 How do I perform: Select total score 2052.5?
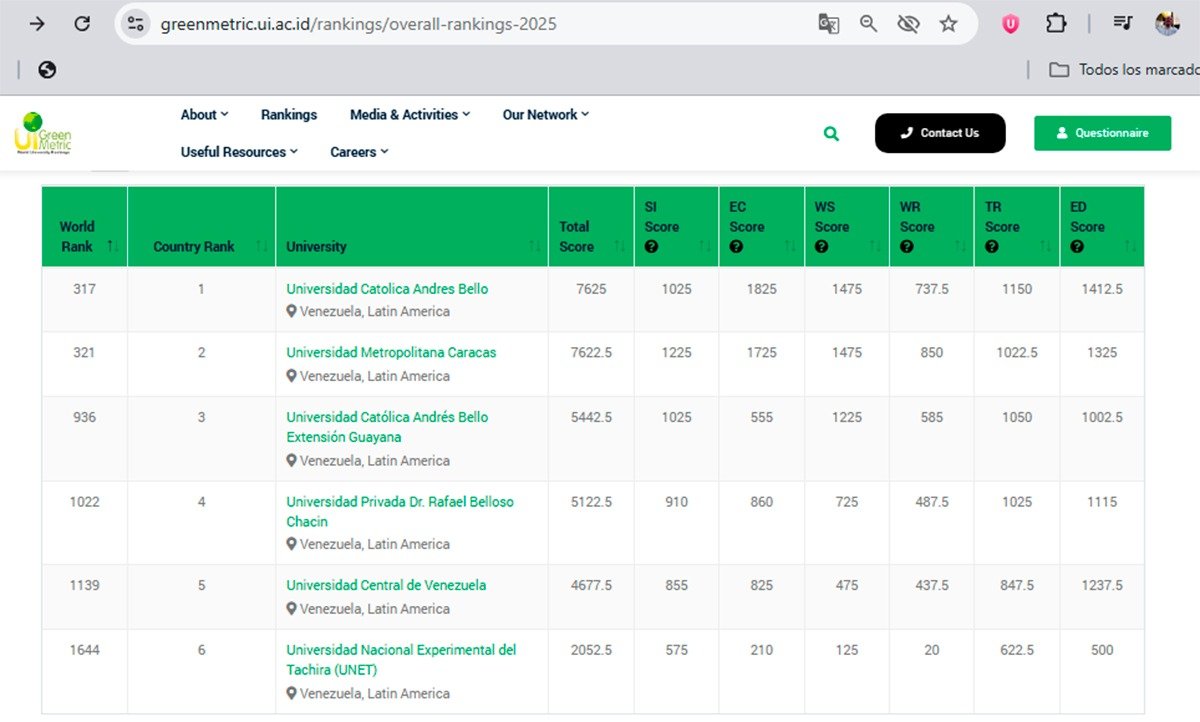[591, 650]
